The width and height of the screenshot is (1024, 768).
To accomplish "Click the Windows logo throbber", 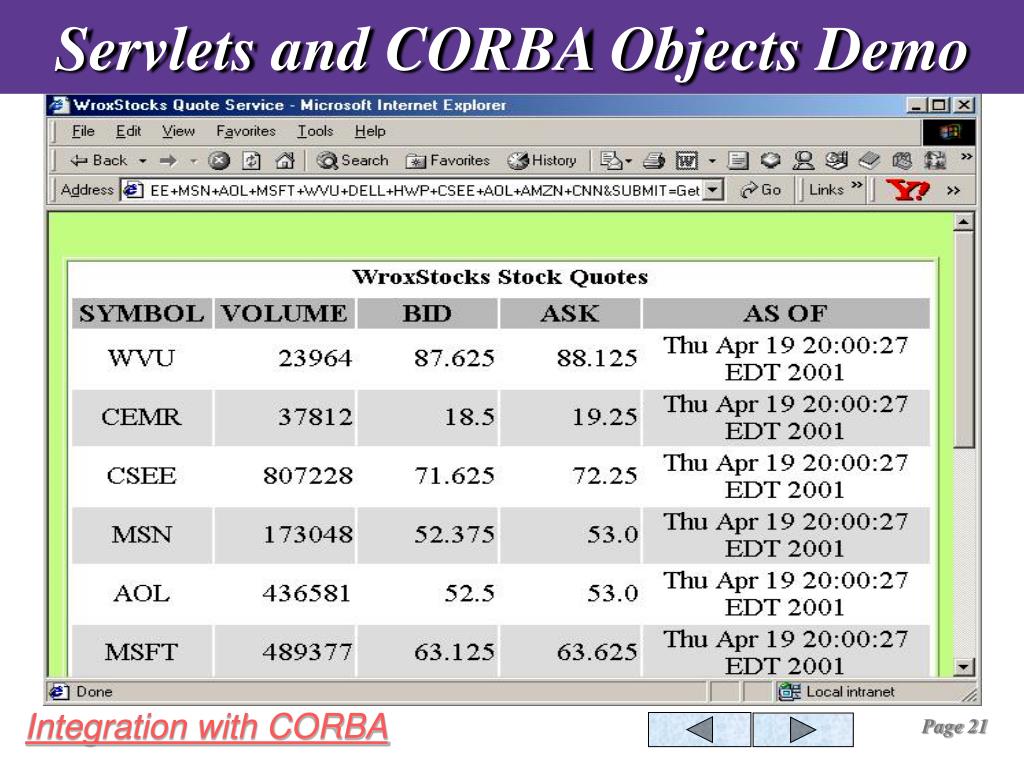I will (950, 133).
